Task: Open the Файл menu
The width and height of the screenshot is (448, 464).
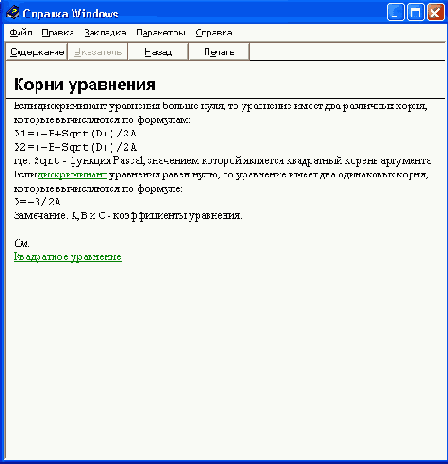Action: (x=21, y=33)
